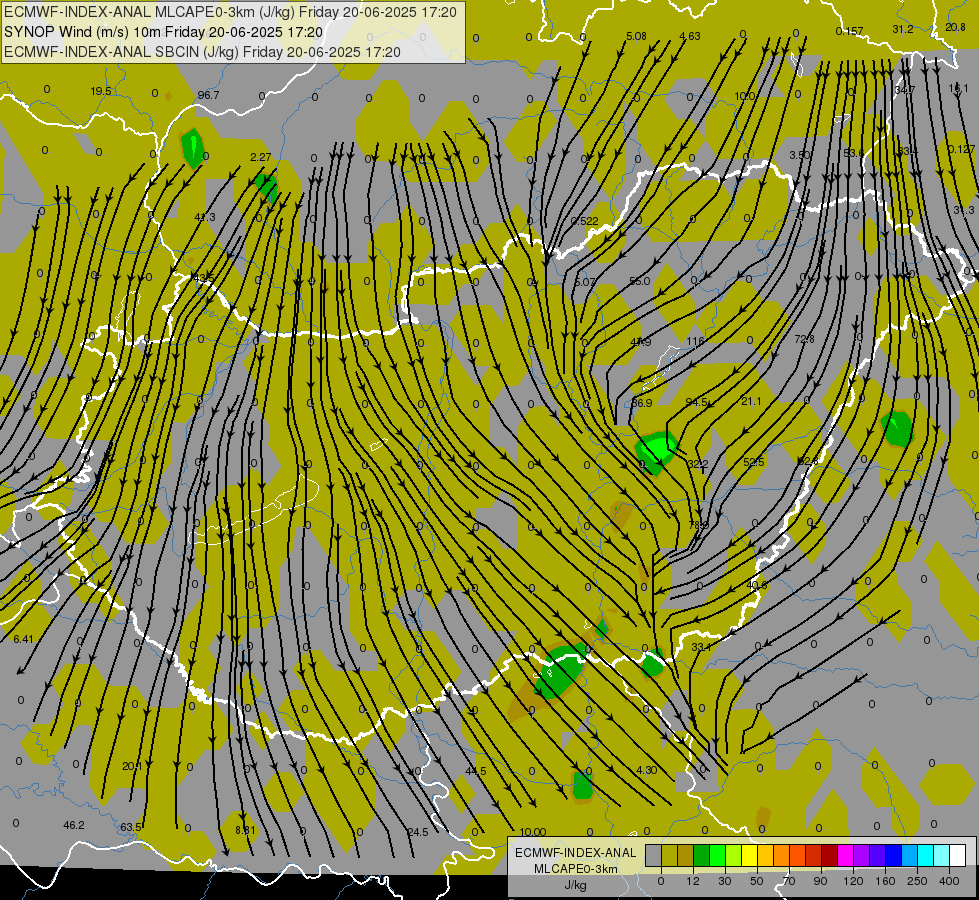The height and width of the screenshot is (900, 979).
Task: Click the map value 5.08
Action: [636, 36]
